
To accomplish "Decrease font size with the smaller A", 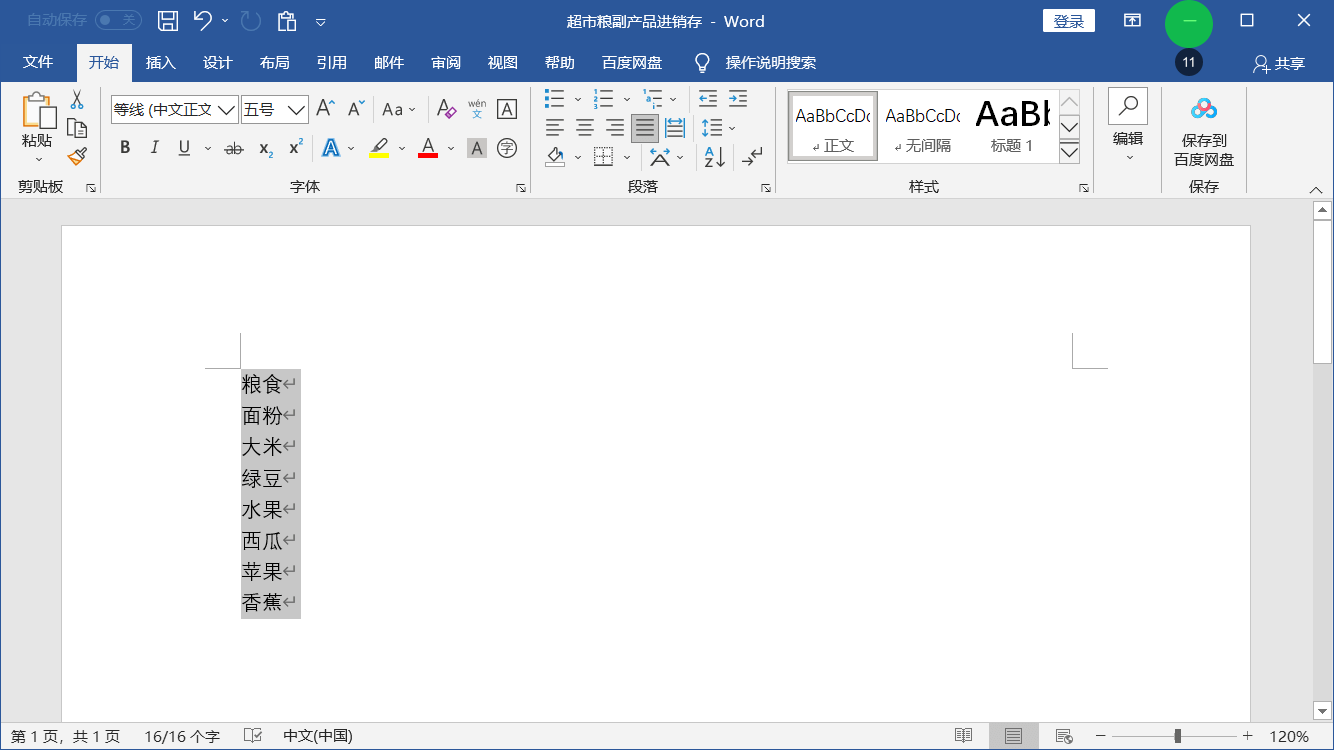I will pos(356,109).
